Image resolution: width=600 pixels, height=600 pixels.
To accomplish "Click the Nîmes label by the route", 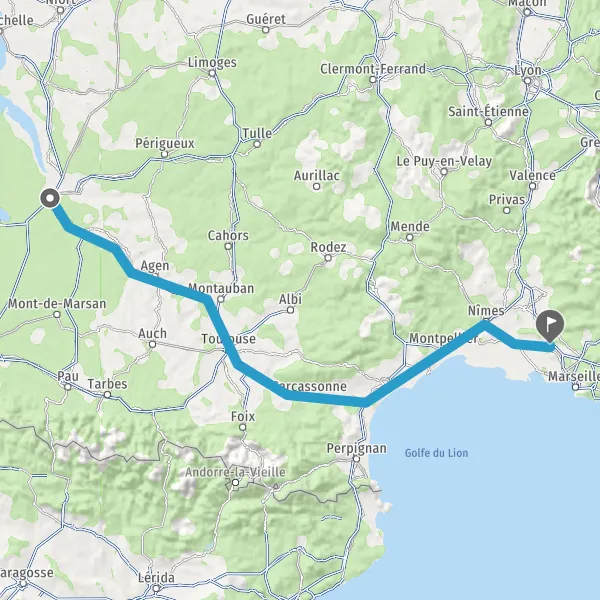I will pos(486,310).
